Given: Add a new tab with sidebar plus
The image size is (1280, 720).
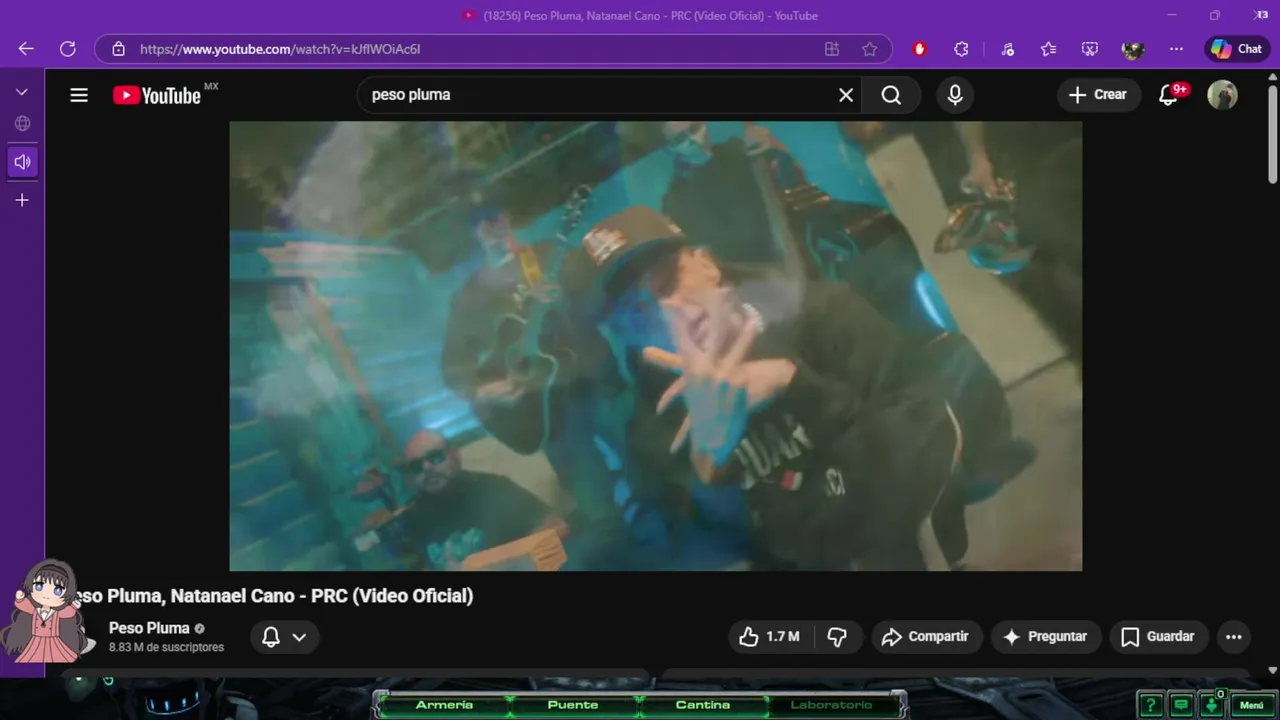Looking at the screenshot, I should click(x=22, y=200).
